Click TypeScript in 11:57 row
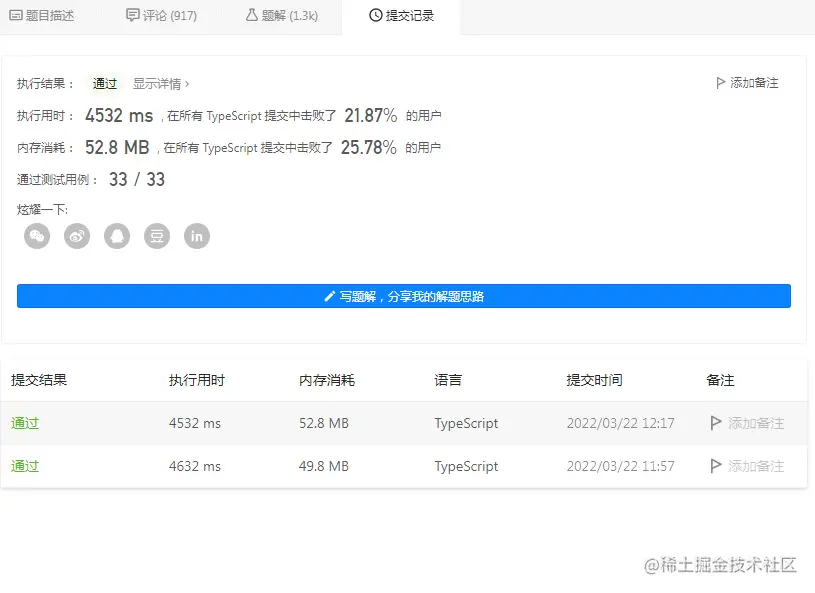Screen dimensions: 815x593 tap(466, 467)
